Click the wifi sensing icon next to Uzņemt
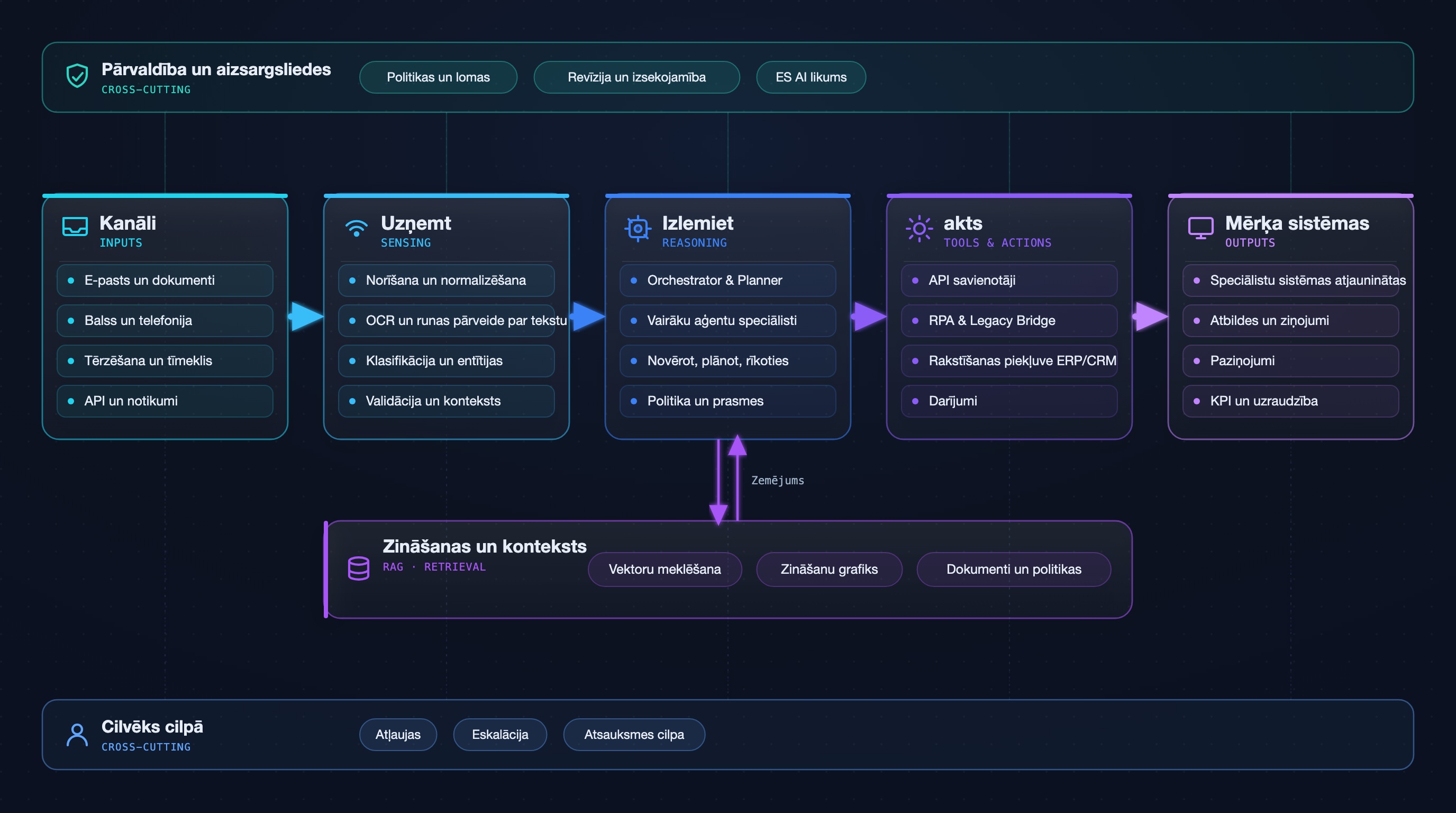1456x813 pixels. tap(356, 227)
